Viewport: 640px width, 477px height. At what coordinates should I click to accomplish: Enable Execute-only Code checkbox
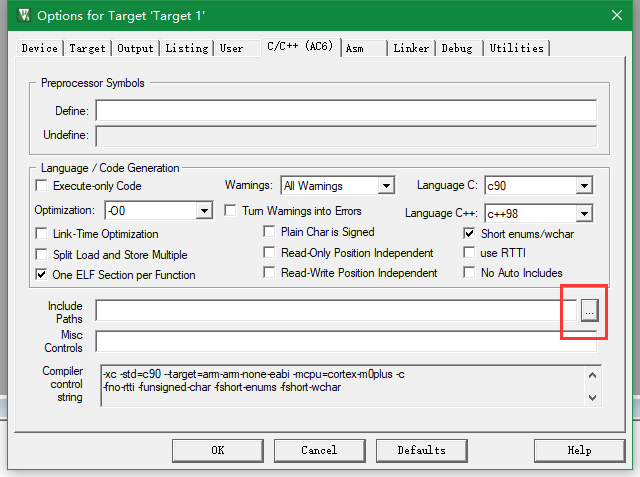(41, 186)
